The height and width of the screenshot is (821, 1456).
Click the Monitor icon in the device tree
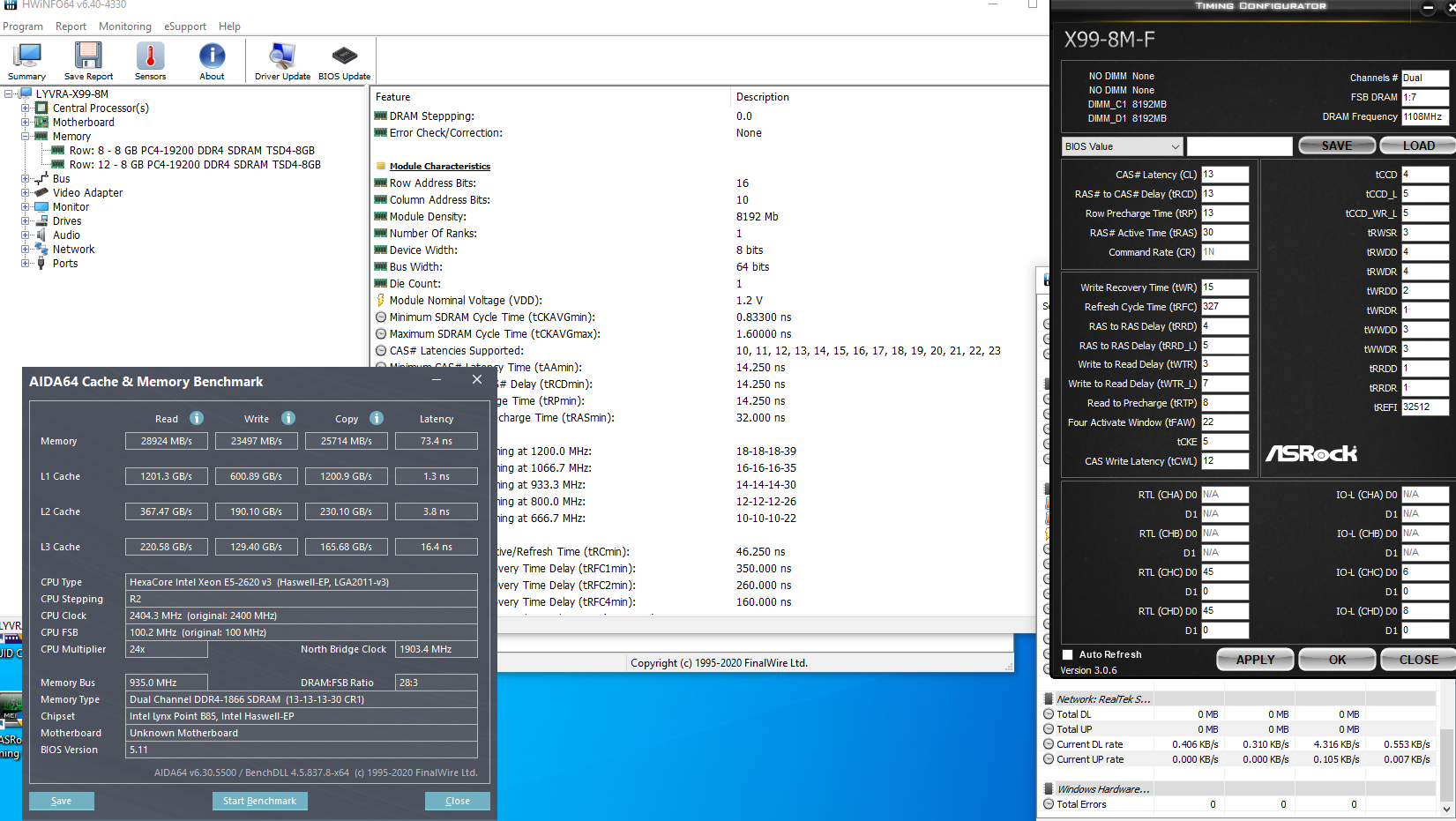tap(41, 207)
